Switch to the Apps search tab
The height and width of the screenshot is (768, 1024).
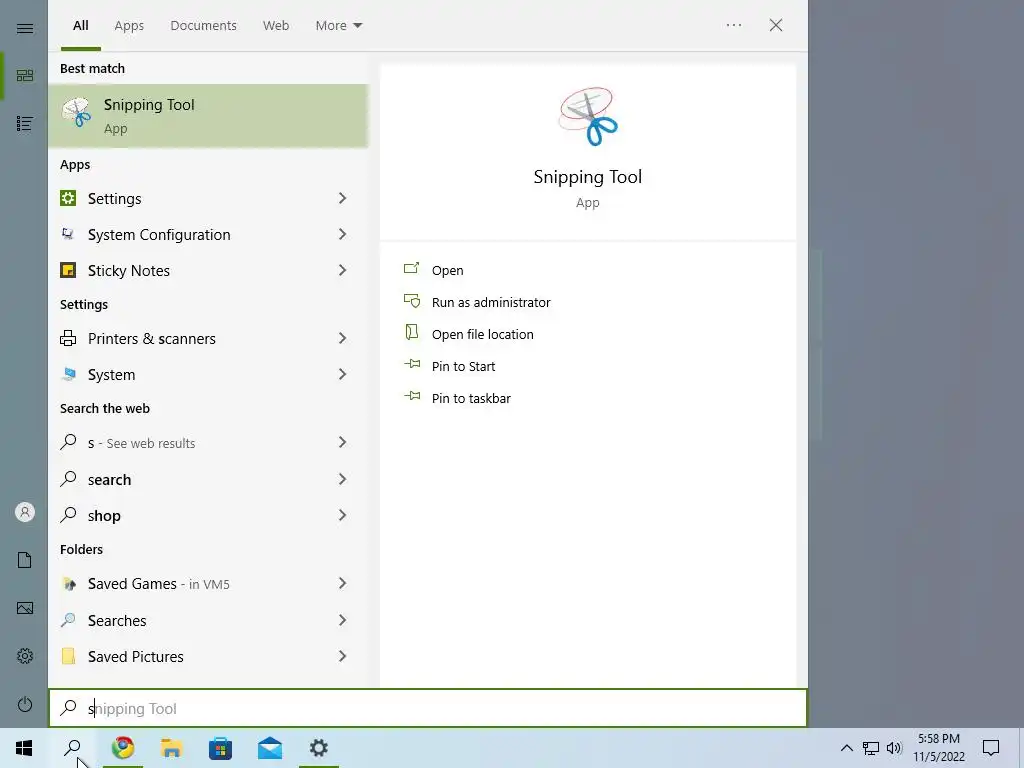point(129,25)
